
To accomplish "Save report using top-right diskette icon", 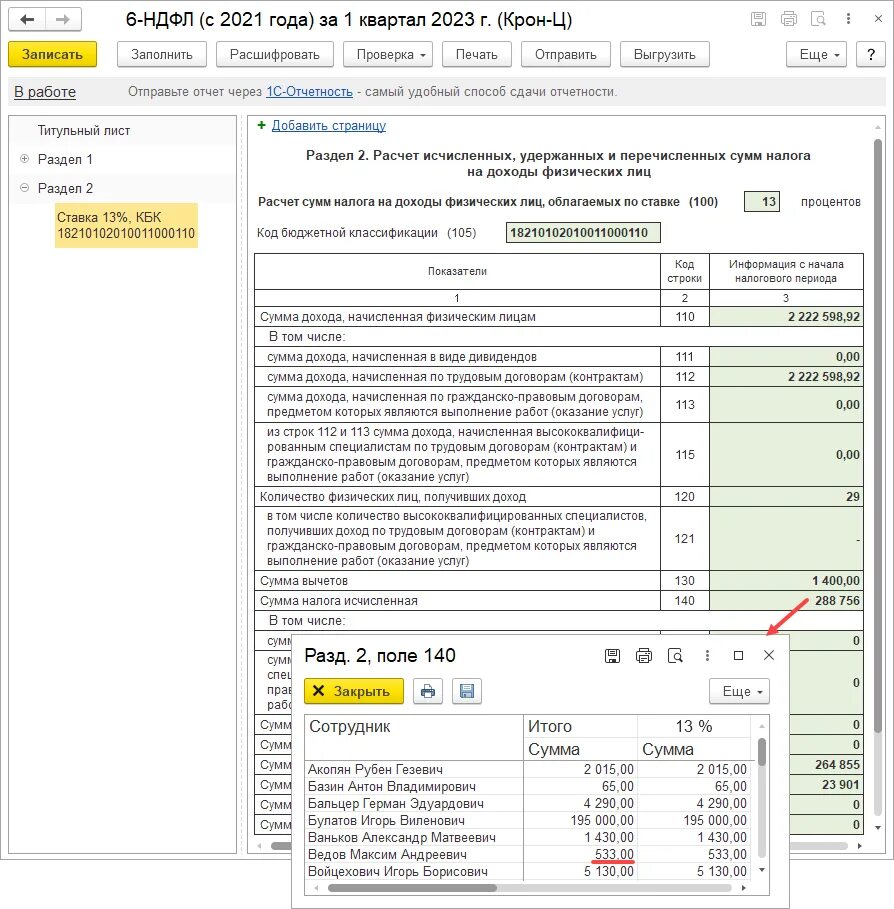I will (758, 19).
